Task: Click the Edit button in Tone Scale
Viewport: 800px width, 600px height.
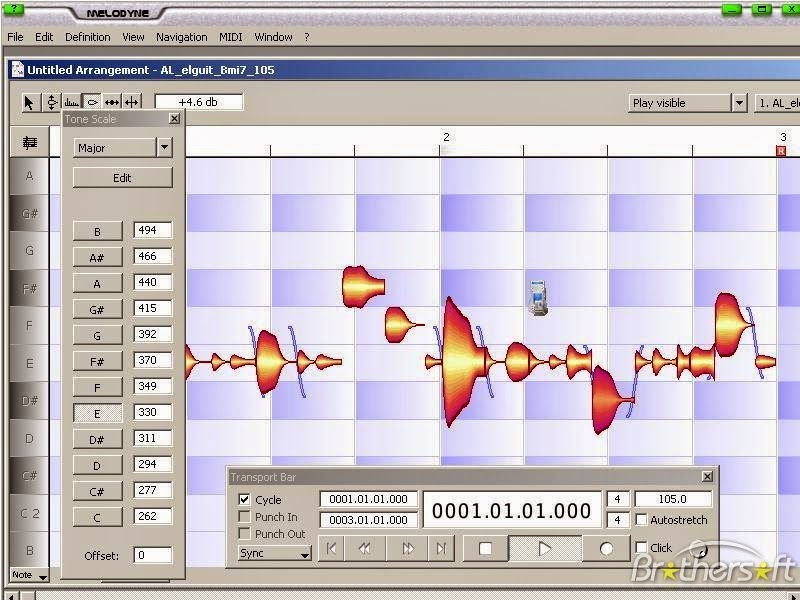Action: click(x=122, y=178)
